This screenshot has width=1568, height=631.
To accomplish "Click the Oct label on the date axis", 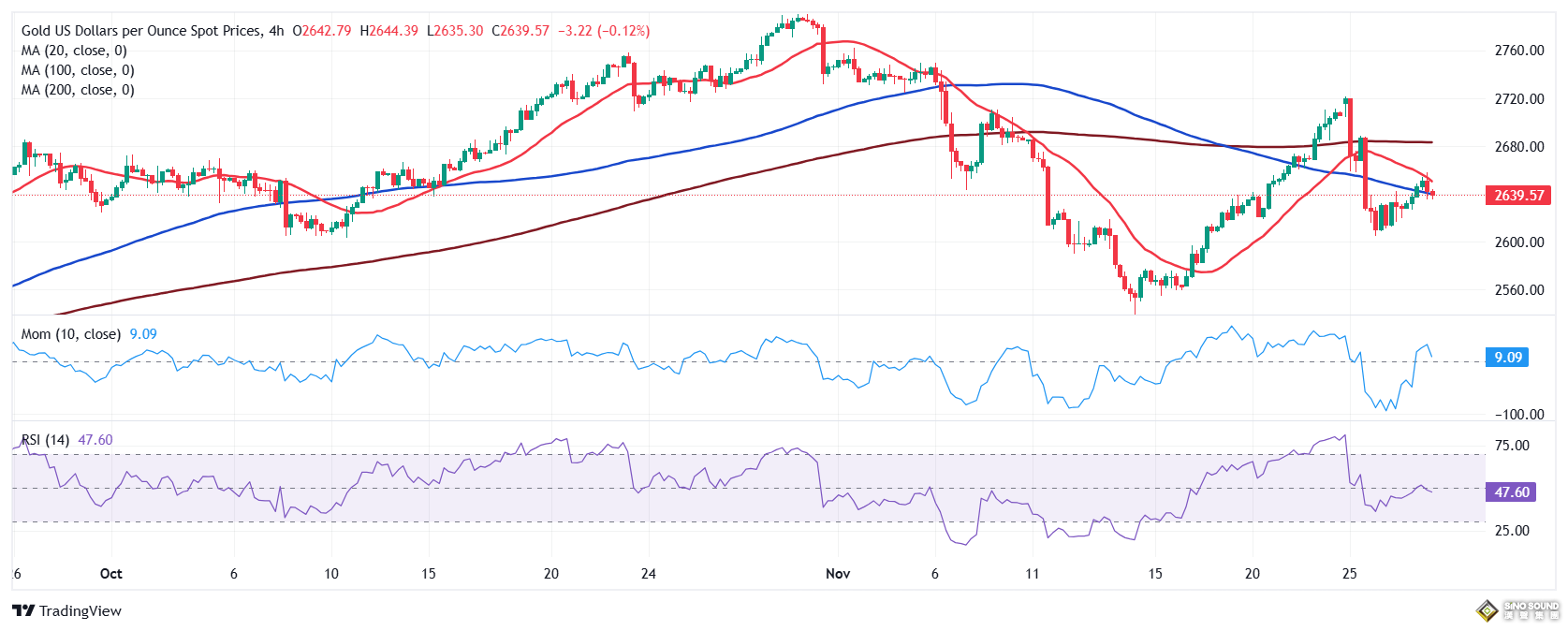I will pos(110,574).
